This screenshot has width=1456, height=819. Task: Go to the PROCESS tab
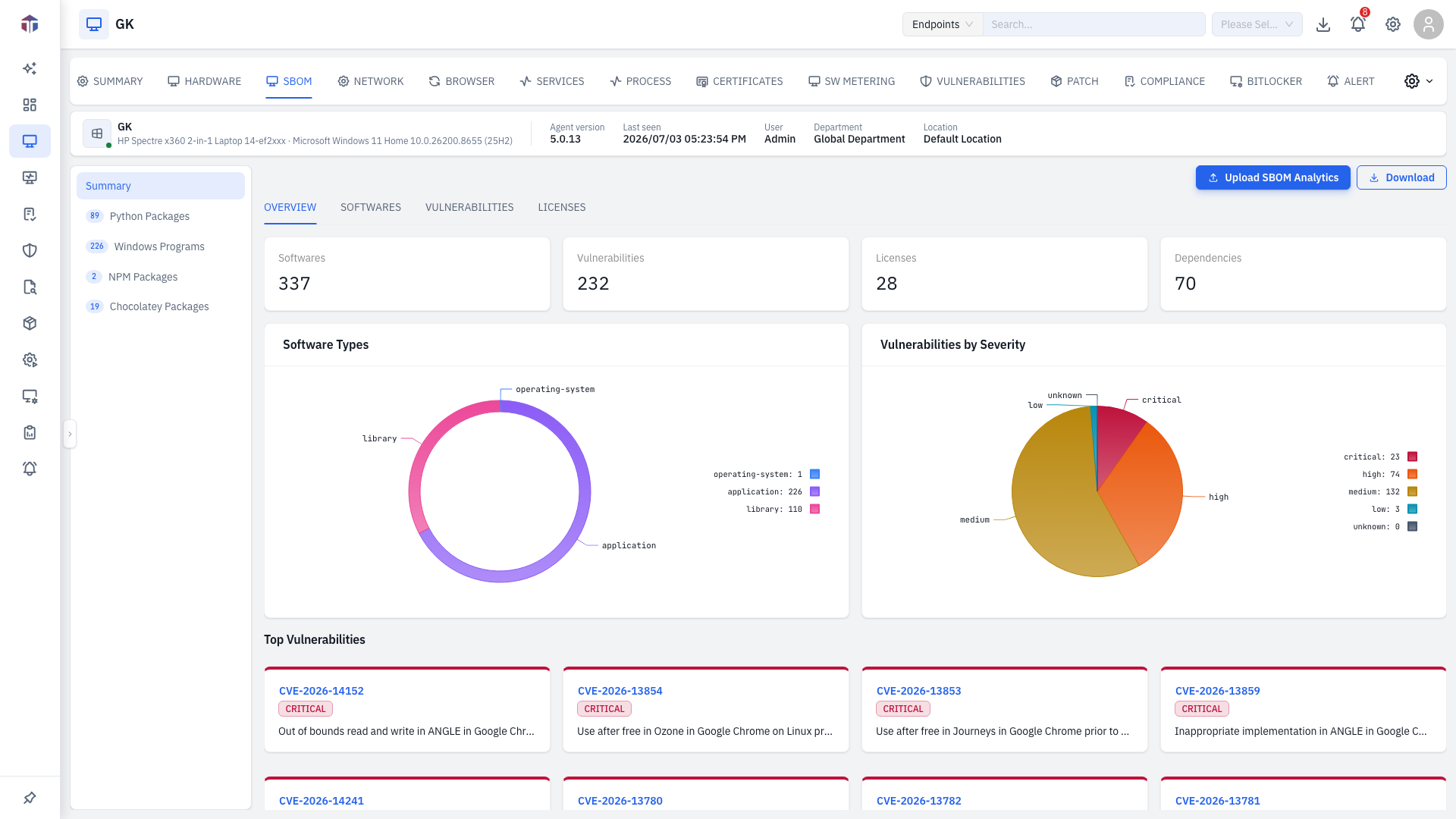point(641,81)
